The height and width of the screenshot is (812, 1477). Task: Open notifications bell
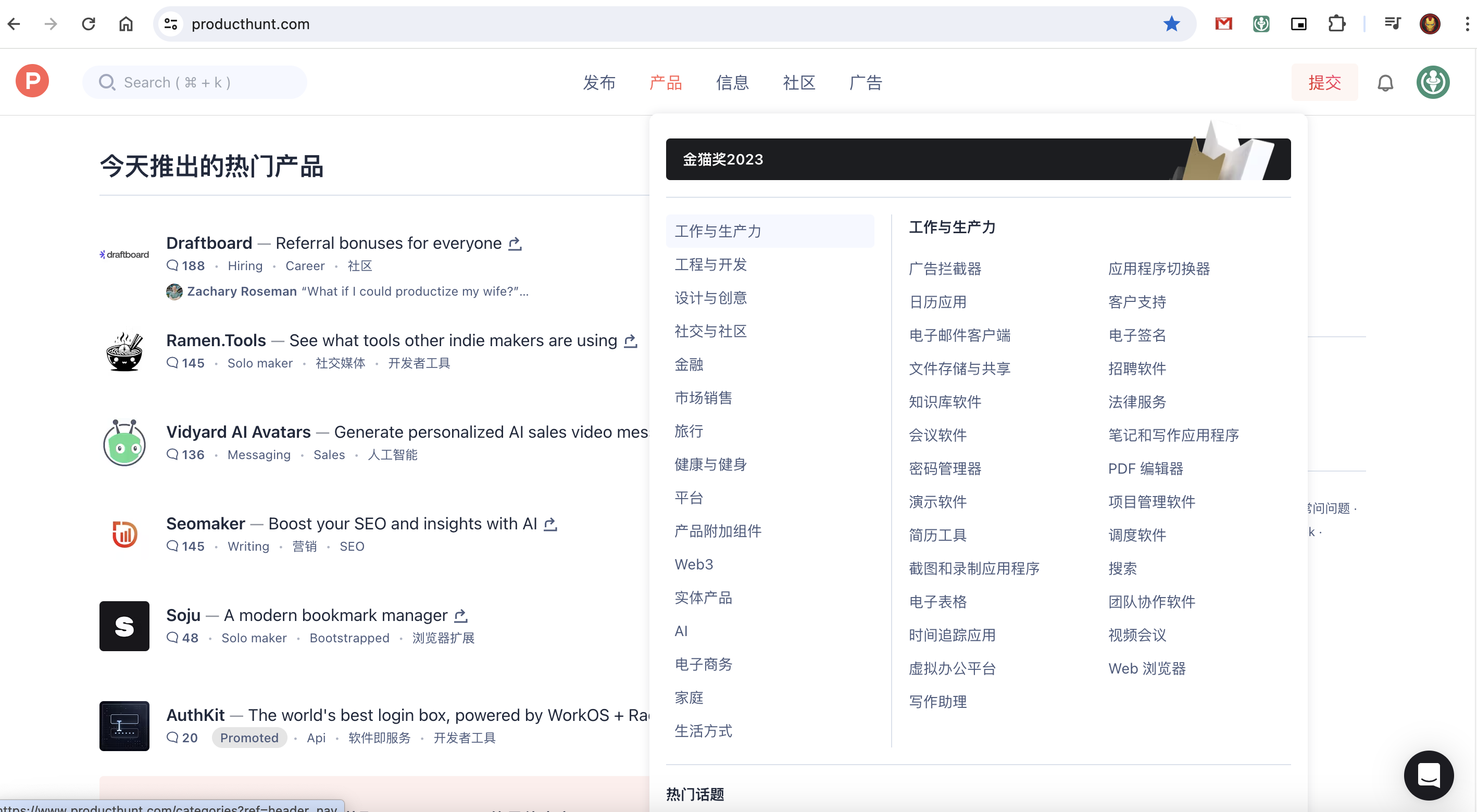pyautogui.click(x=1385, y=83)
